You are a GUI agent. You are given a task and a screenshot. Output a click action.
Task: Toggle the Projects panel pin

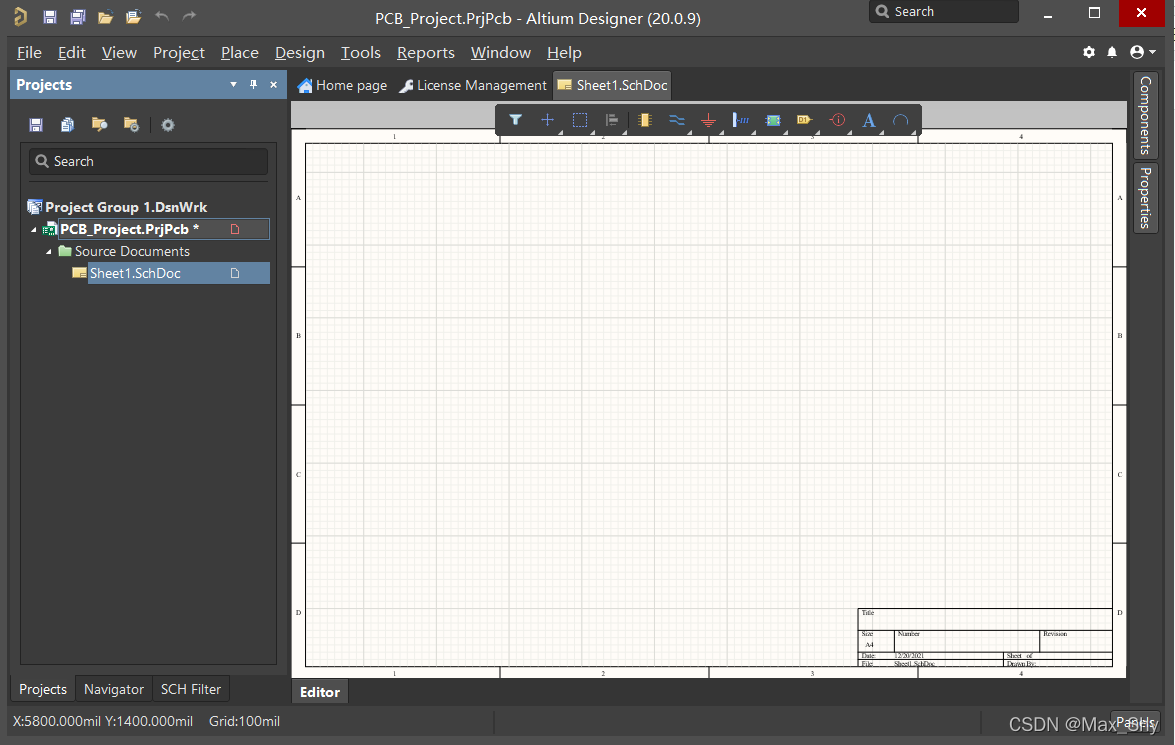point(253,85)
